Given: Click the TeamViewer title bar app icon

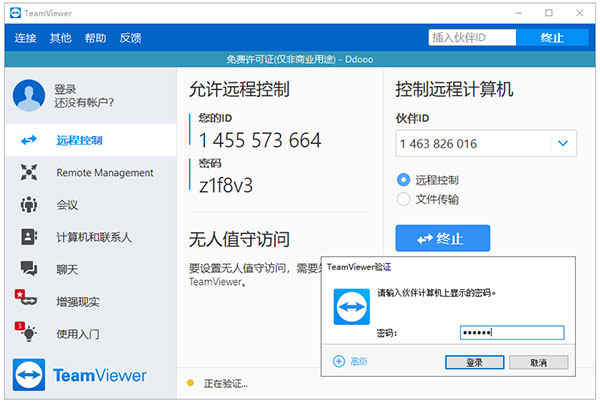Looking at the screenshot, I should coord(15,13).
